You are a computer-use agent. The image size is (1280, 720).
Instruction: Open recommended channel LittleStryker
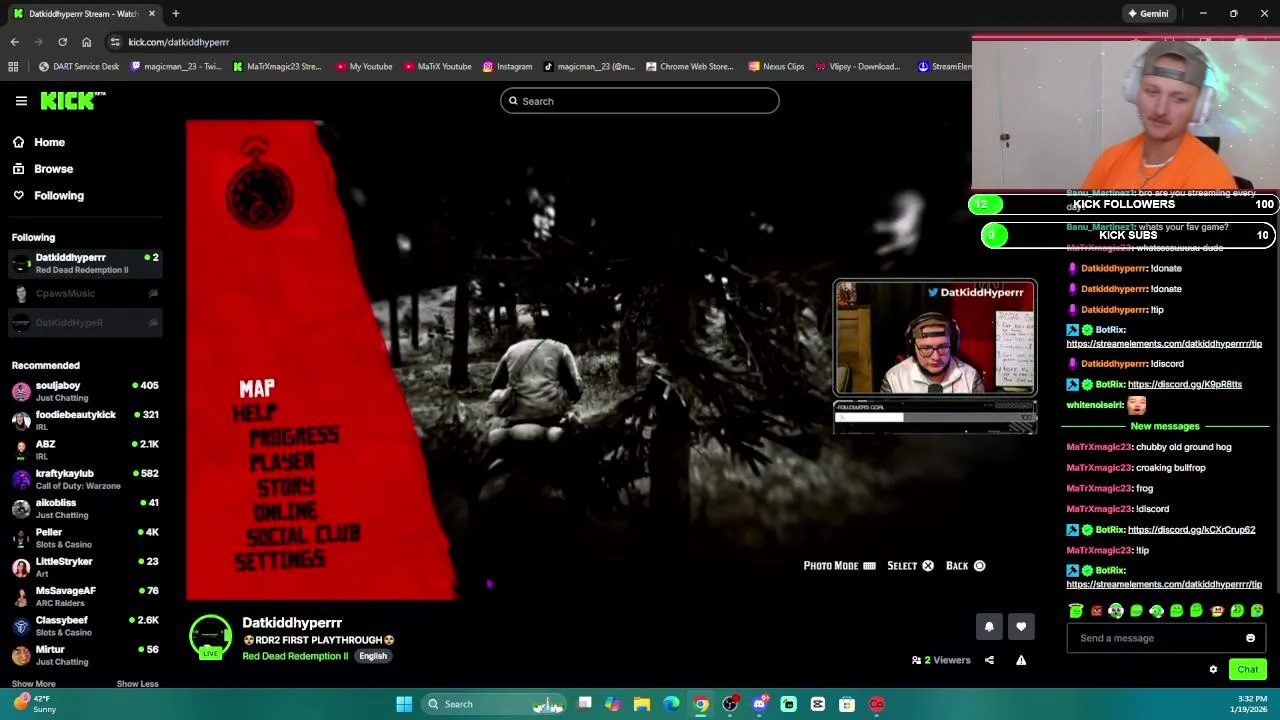[x=85, y=567]
